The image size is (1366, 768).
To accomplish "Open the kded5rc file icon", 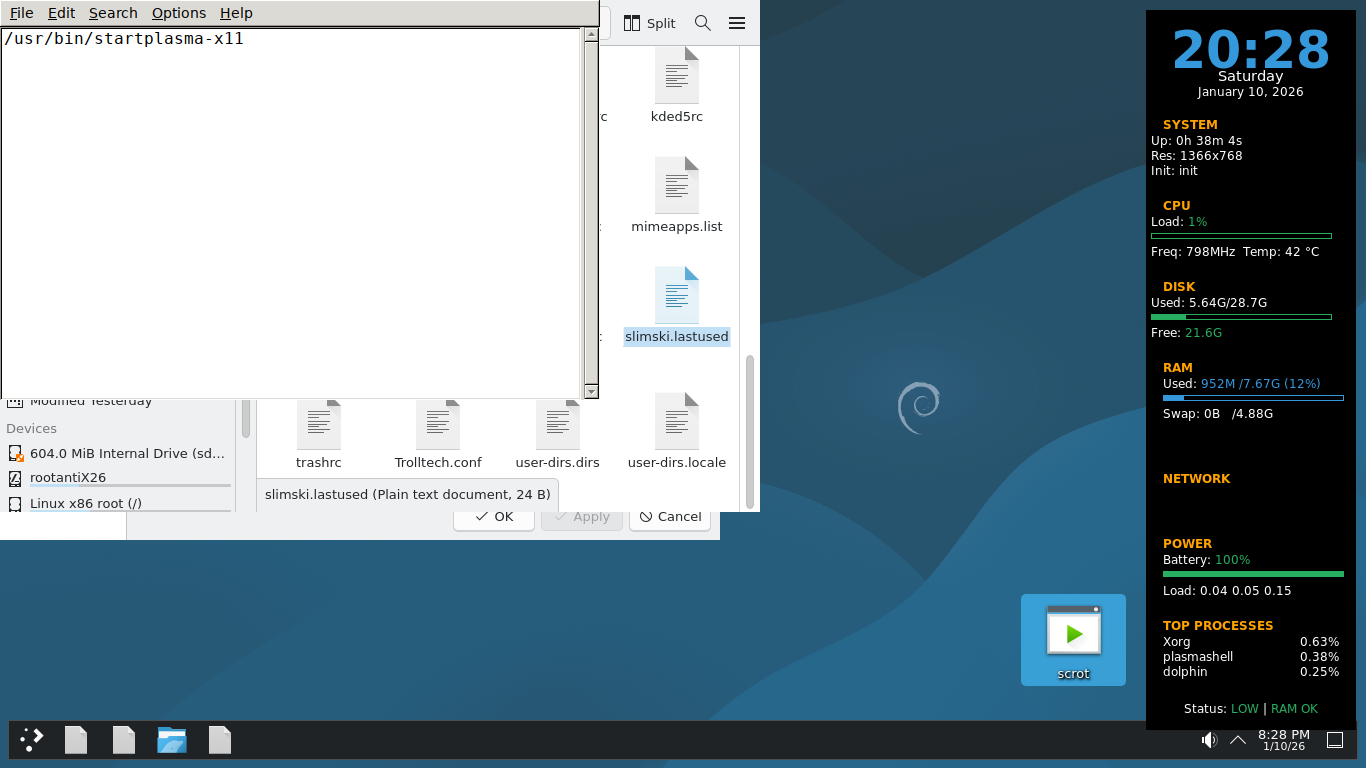I will (x=677, y=75).
